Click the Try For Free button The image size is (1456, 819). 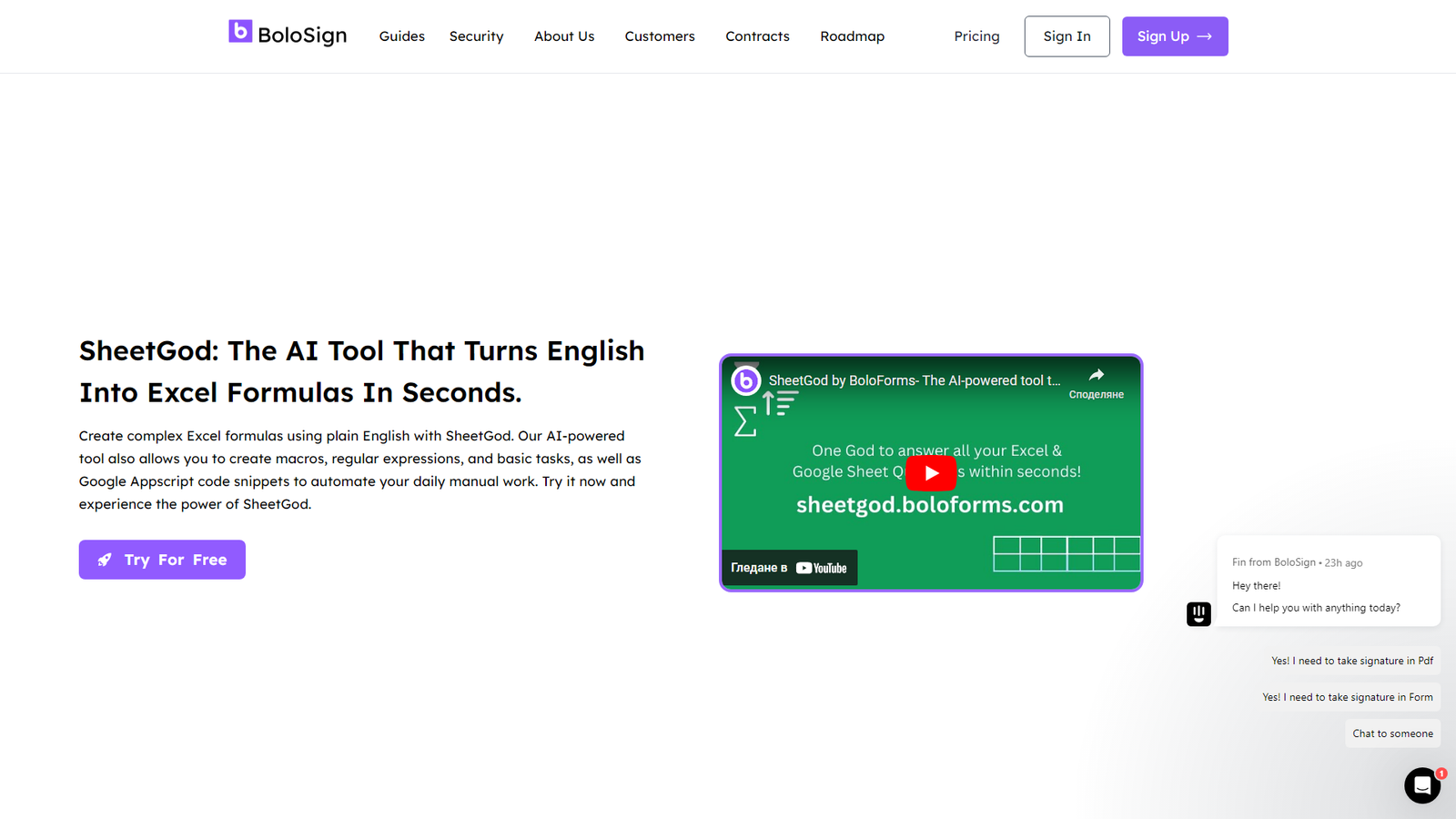[162, 560]
